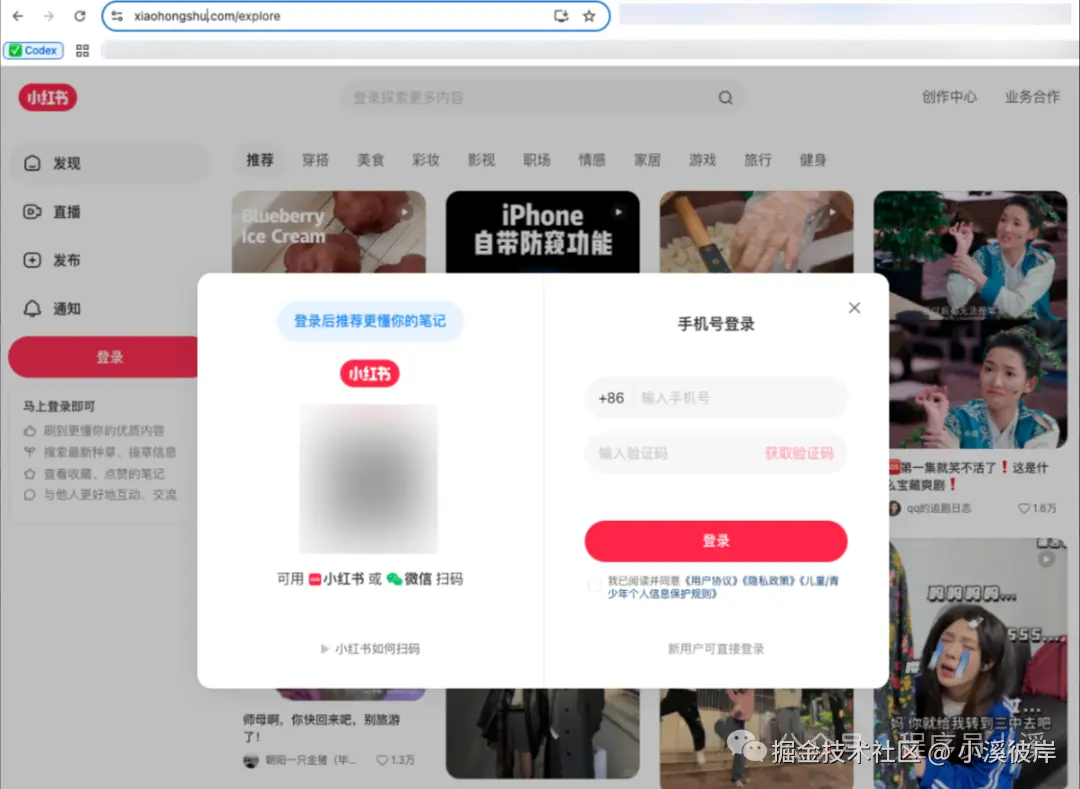Switch to the 旅行 tab
This screenshot has height=789, width=1080.
(x=758, y=160)
